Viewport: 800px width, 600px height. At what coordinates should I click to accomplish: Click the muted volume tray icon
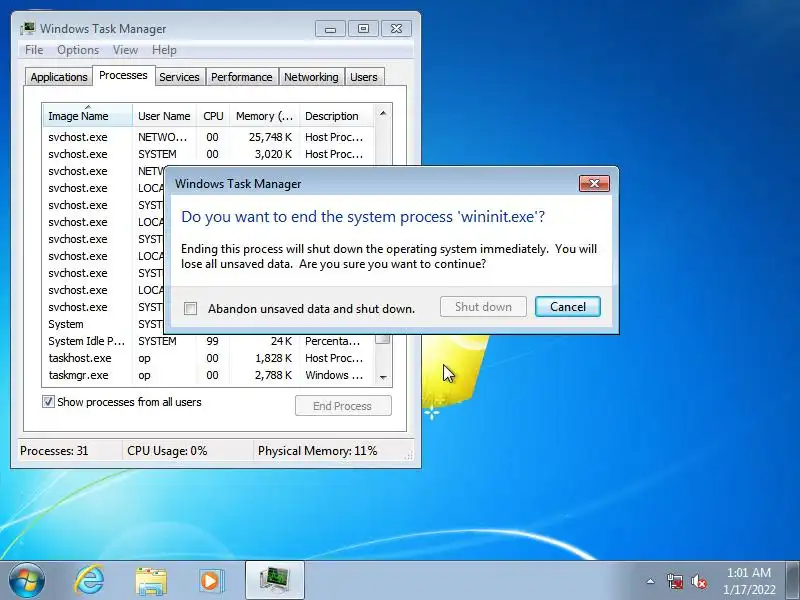click(699, 581)
